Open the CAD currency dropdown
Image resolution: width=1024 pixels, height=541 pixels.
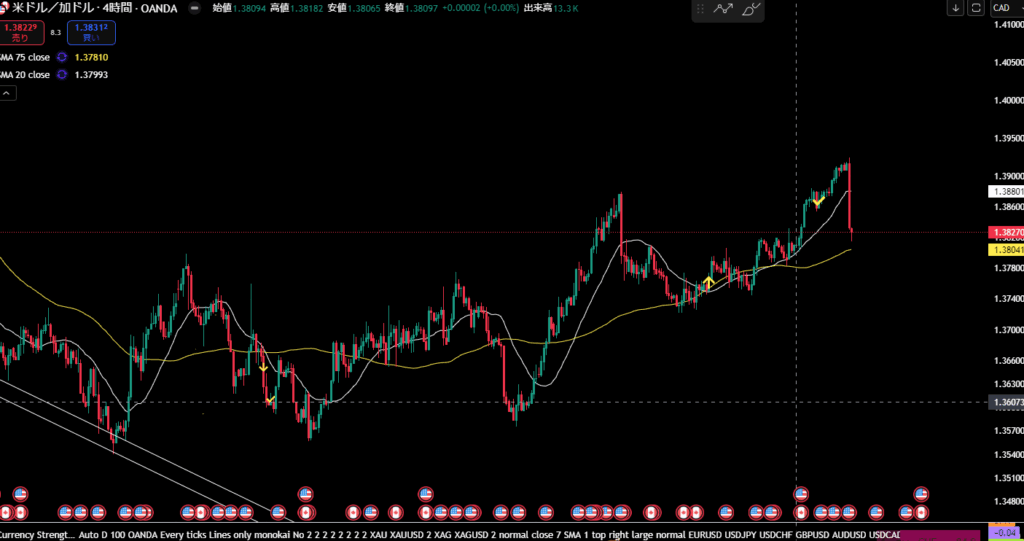[x=1004, y=8]
